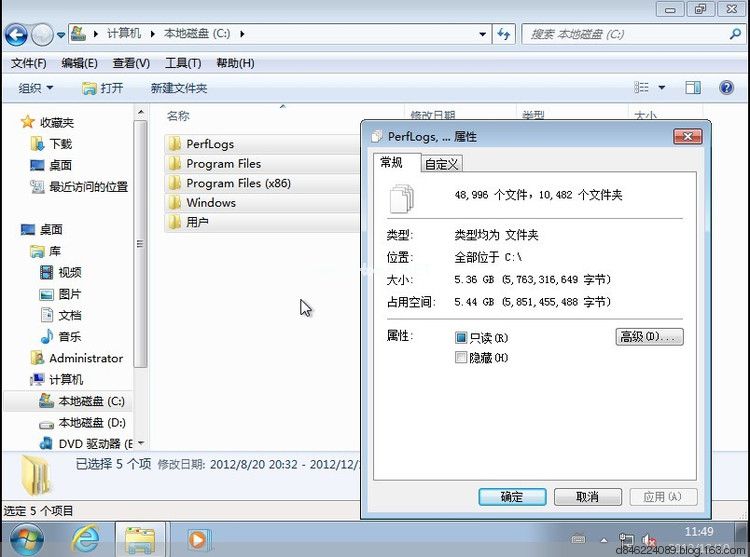The height and width of the screenshot is (557, 750).
Task: Click the search box for 本地磁盘 (C:)
Action: tap(630, 34)
